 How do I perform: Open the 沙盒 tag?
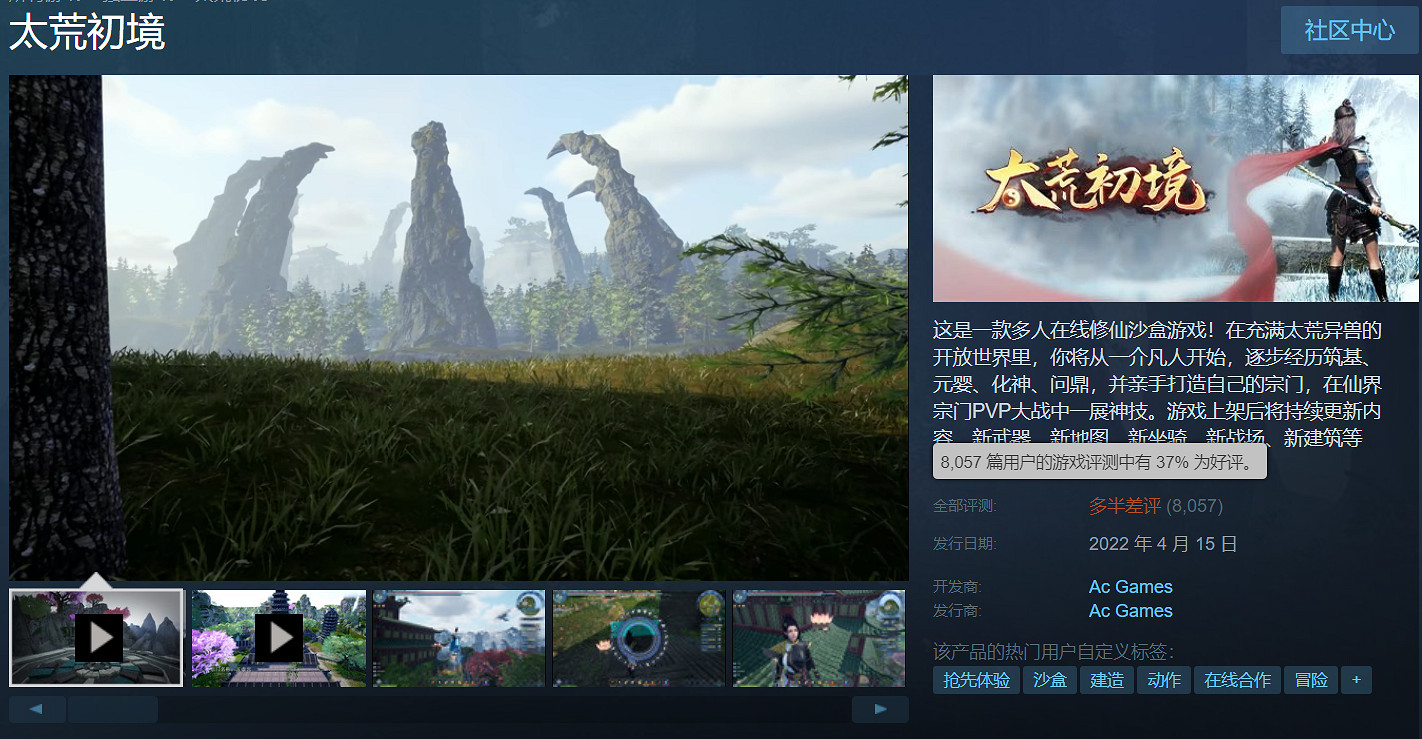point(1050,681)
